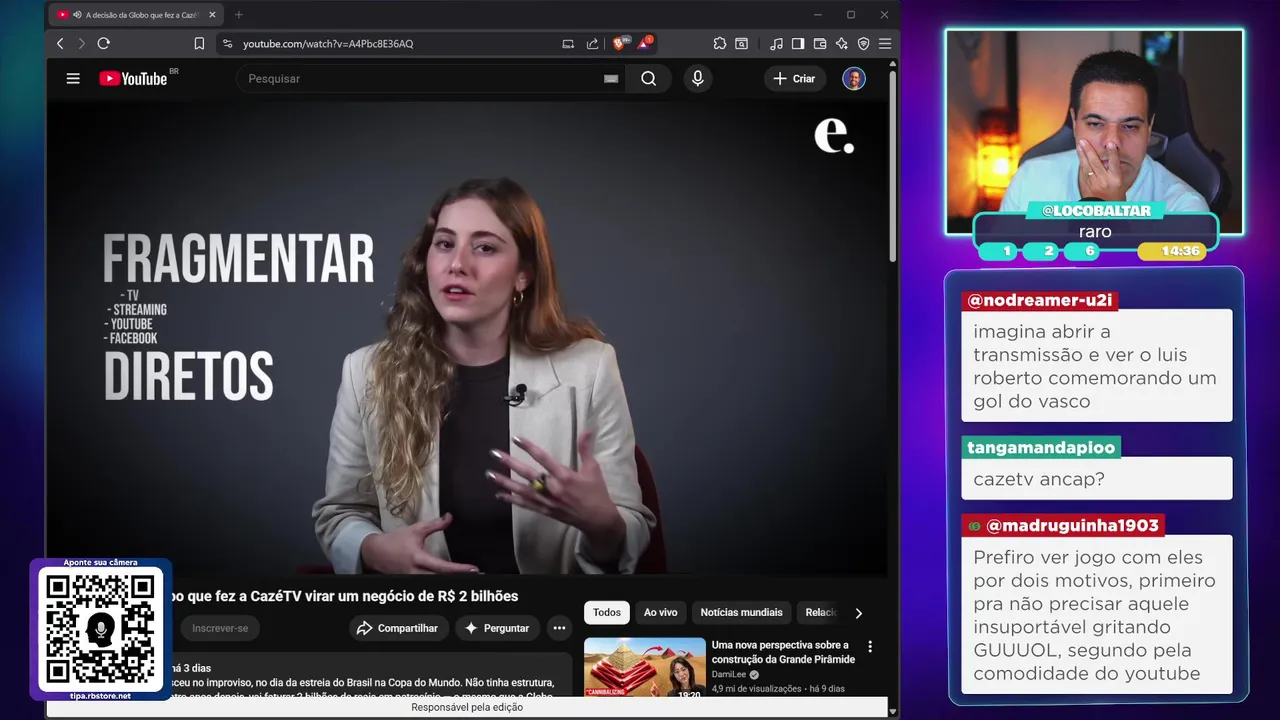Open Brave Shields lion icon

[619, 43]
